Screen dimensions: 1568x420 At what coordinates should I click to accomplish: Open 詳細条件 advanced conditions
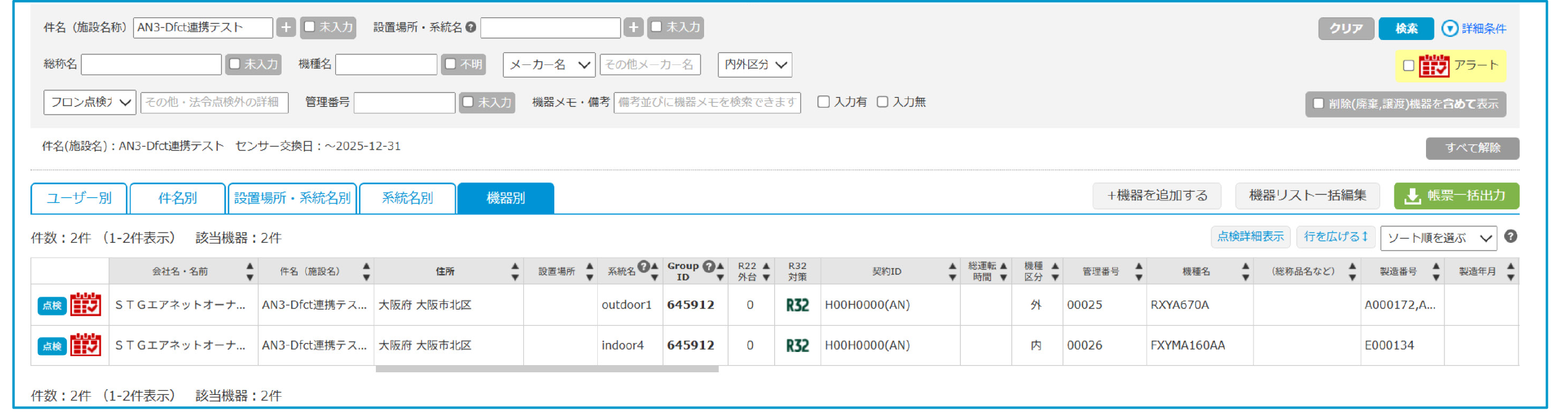coord(1474,29)
